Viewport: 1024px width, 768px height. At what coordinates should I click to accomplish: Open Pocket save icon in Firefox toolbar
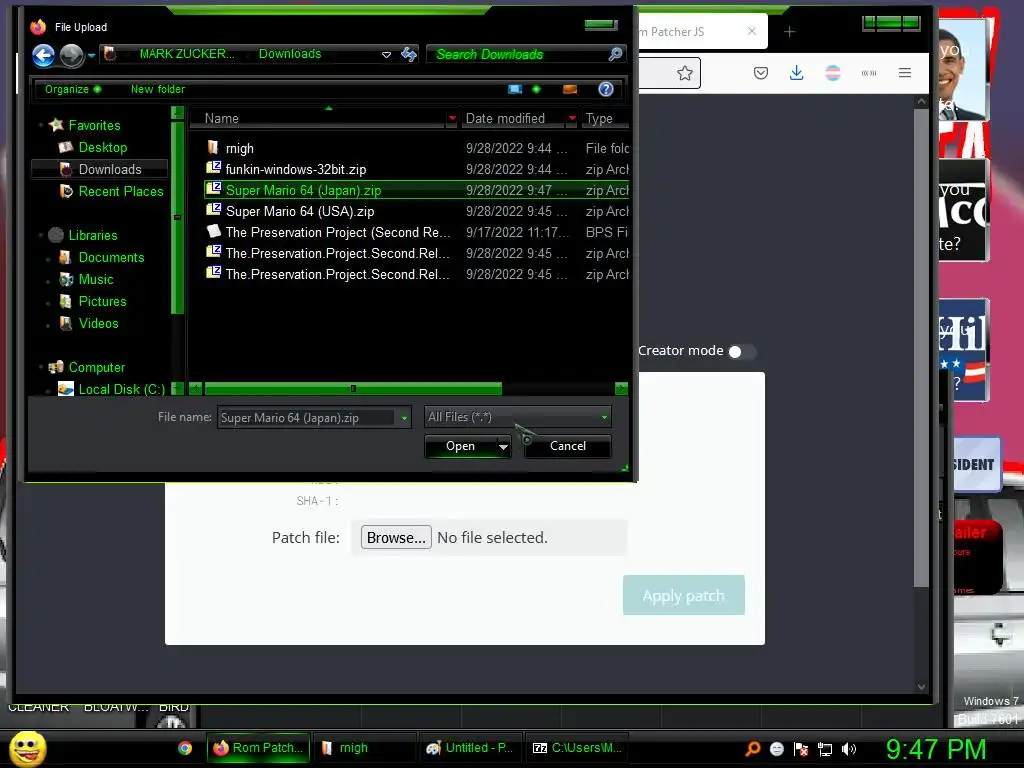click(760, 73)
